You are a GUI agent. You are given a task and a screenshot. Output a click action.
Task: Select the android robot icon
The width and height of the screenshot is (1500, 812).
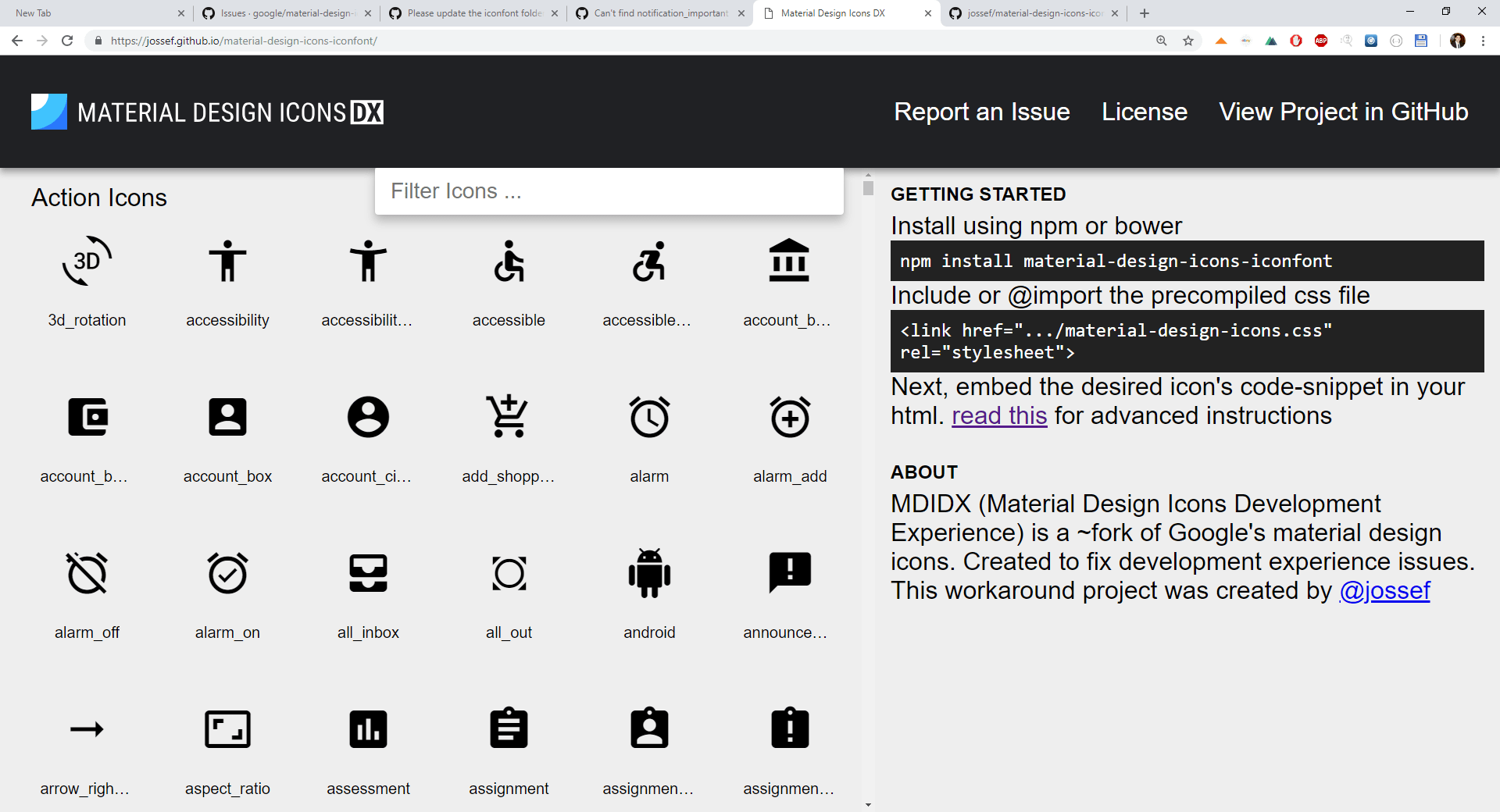(x=649, y=573)
